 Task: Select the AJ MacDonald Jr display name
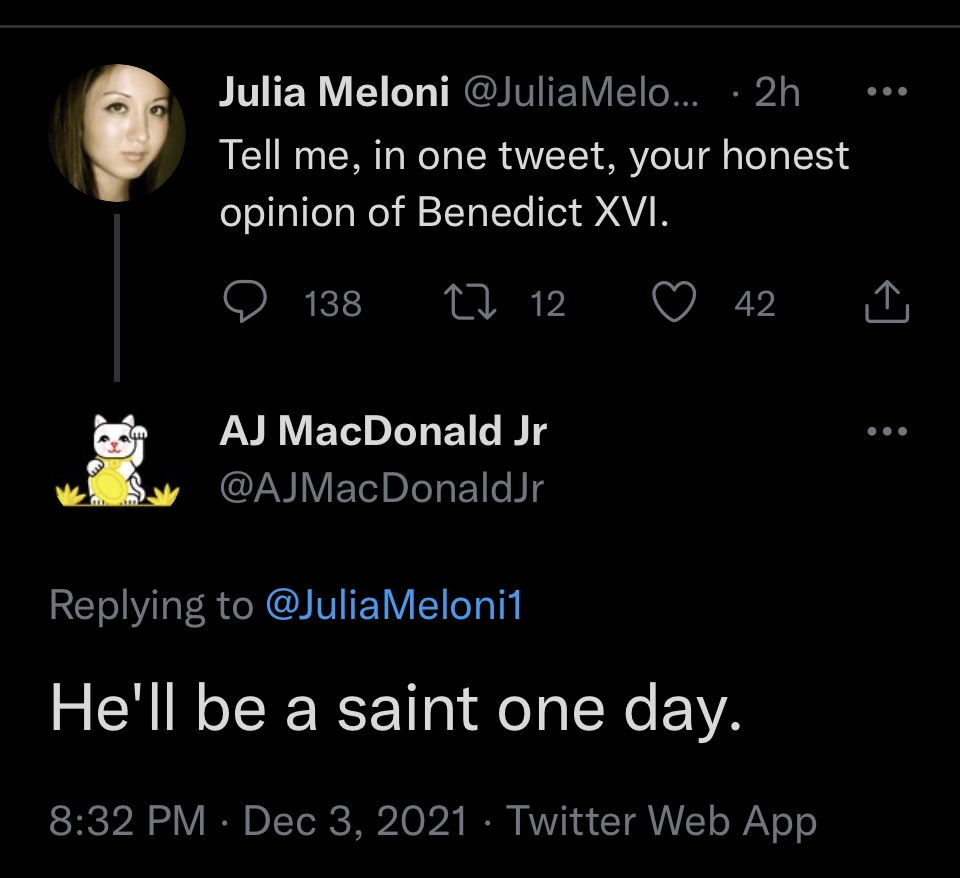pyautogui.click(x=383, y=432)
